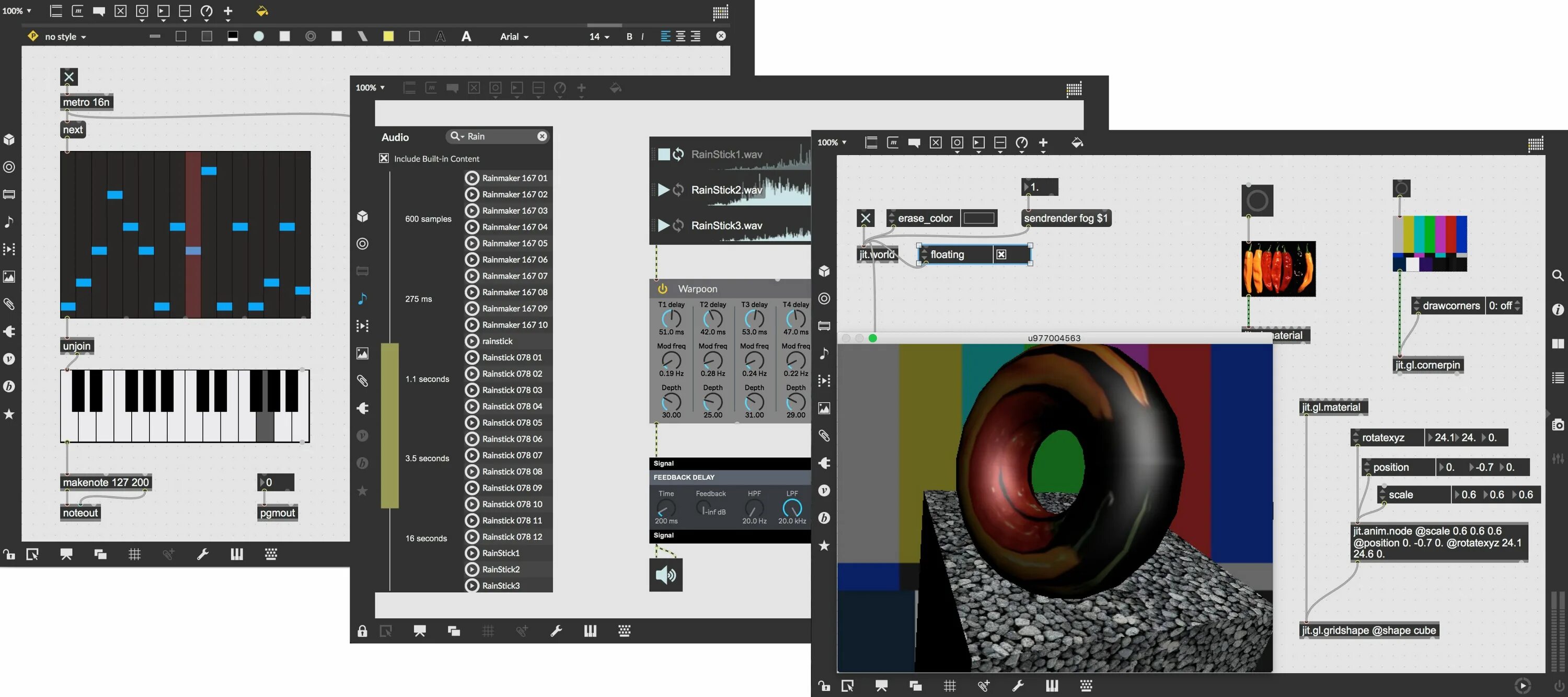Click the speaker audio output icon
The width and height of the screenshot is (1568, 697).
(665, 575)
